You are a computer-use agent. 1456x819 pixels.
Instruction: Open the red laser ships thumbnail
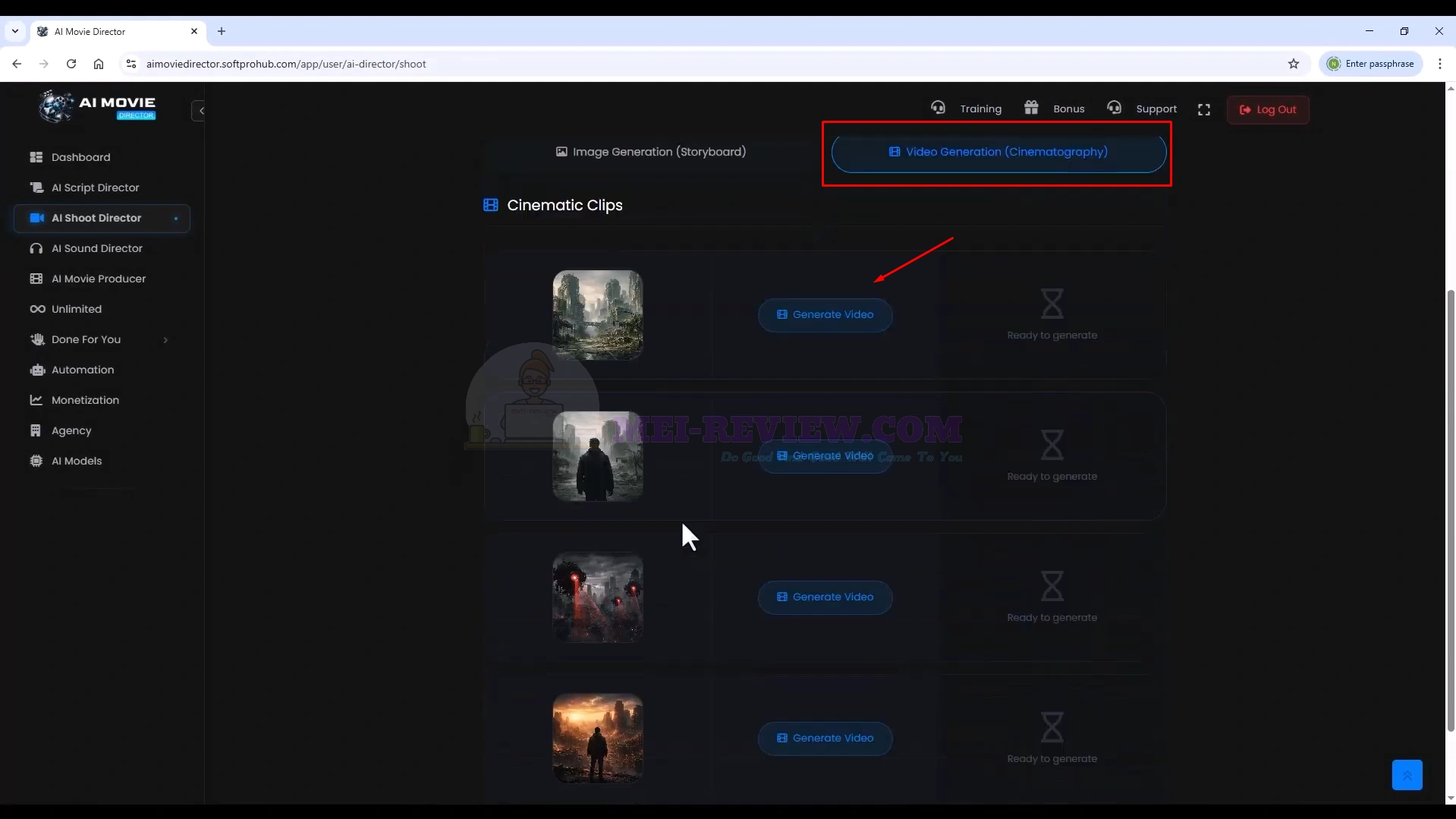click(x=598, y=597)
